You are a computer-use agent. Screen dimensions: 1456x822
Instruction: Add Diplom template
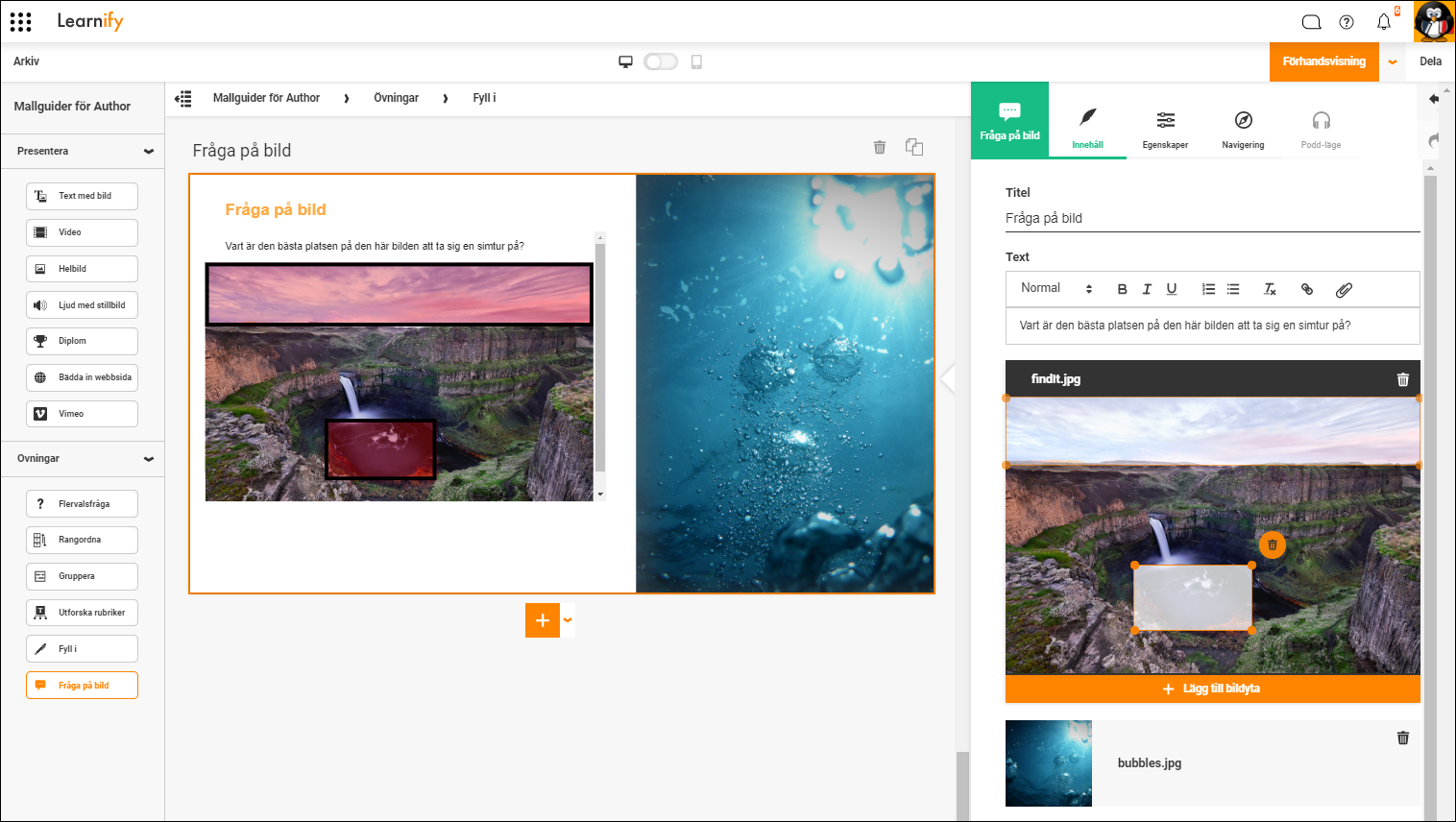point(82,341)
